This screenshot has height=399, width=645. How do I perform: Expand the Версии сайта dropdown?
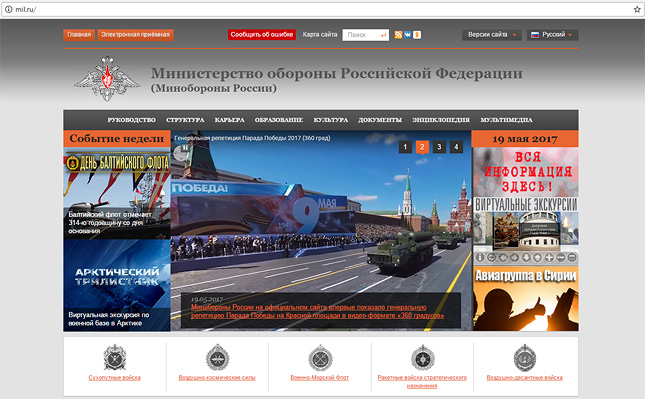click(x=492, y=35)
